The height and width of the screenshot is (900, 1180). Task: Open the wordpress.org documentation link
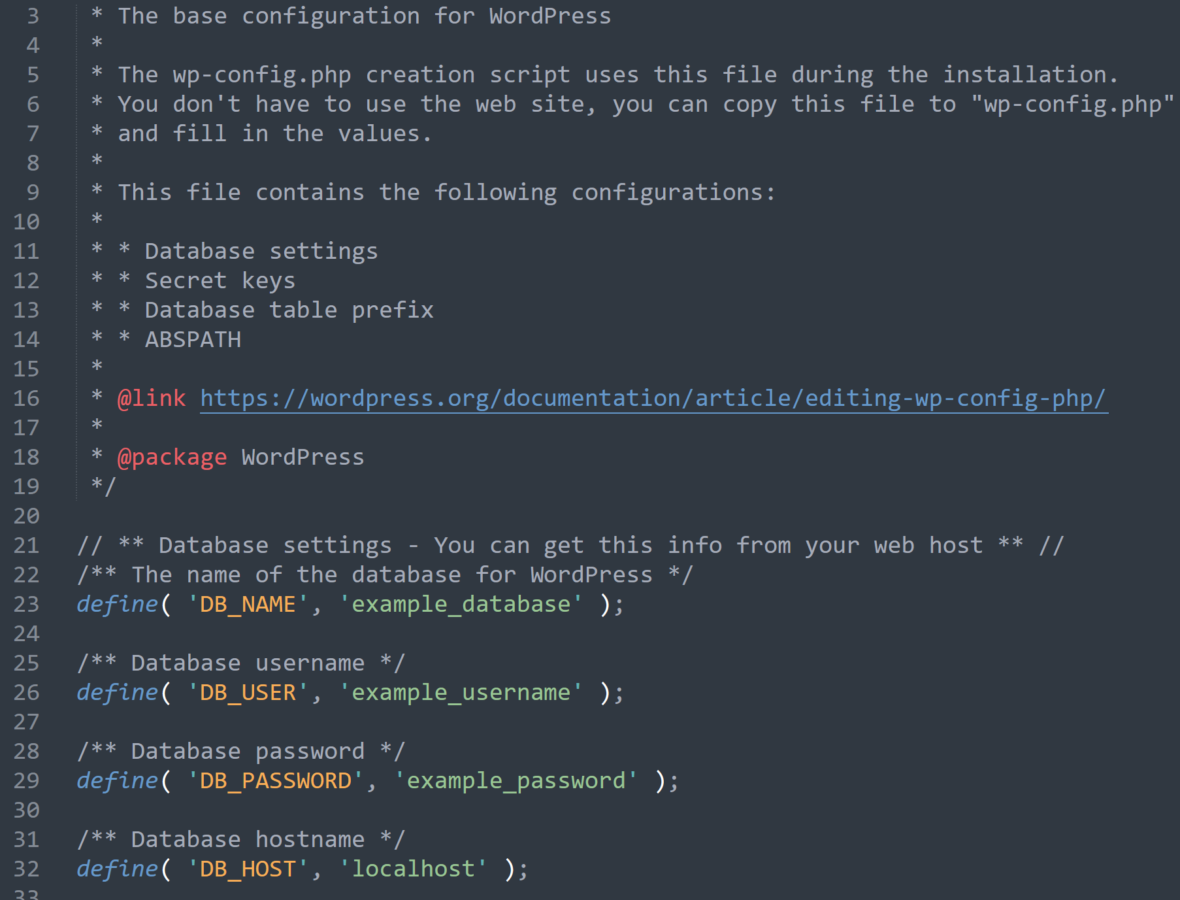[653, 398]
